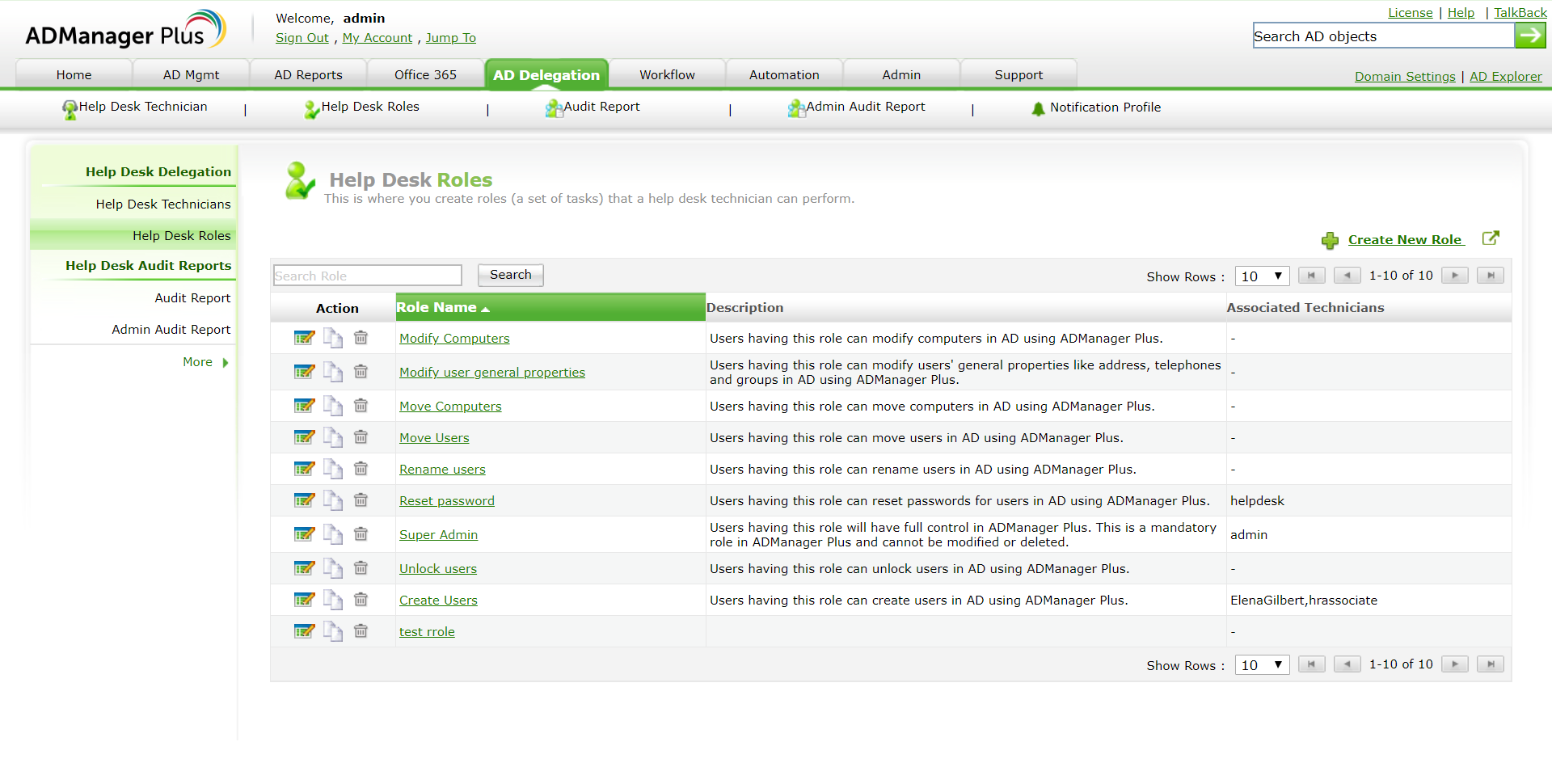The width and height of the screenshot is (1552, 784).
Task: Open the Unlock users role link
Action: (437, 569)
